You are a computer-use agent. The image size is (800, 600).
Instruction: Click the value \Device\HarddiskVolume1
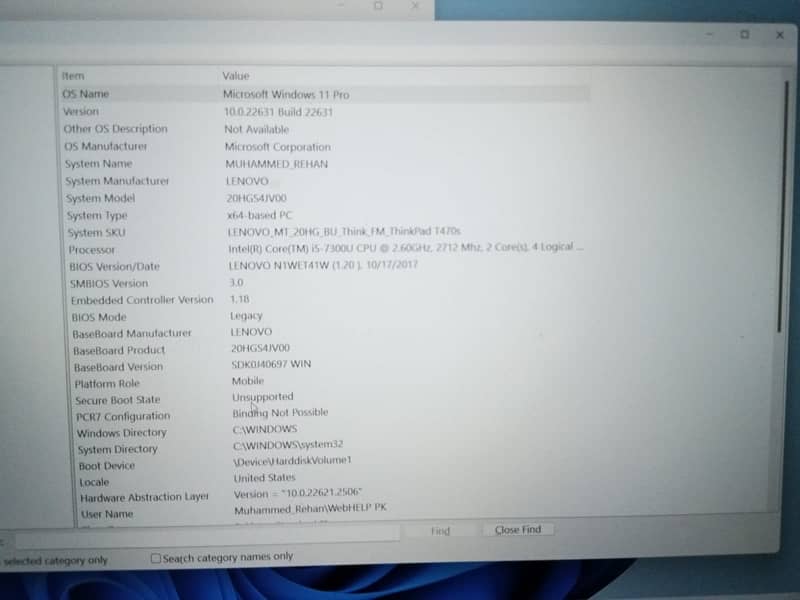coord(292,460)
